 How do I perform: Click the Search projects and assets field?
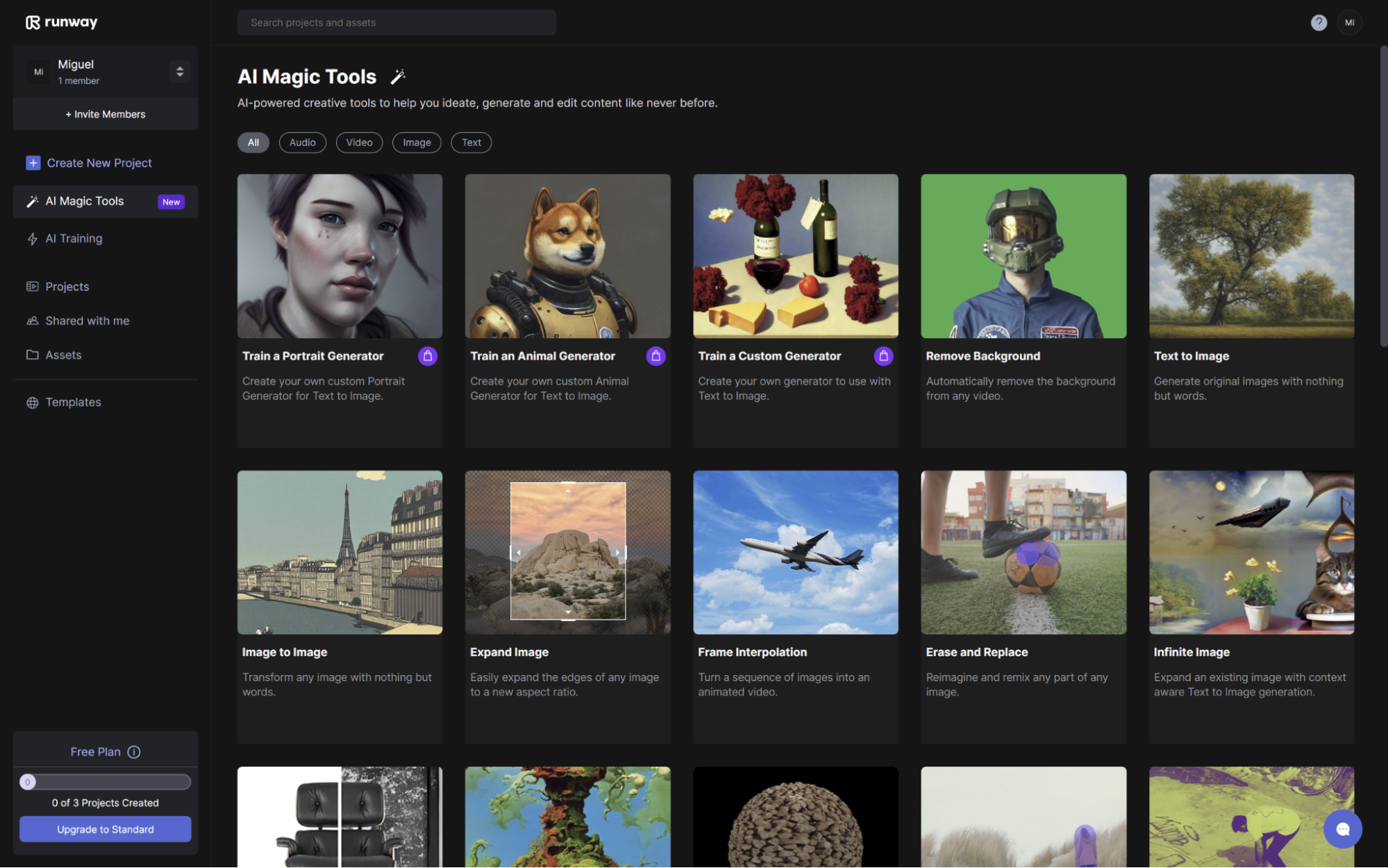pyautogui.click(x=397, y=22)
